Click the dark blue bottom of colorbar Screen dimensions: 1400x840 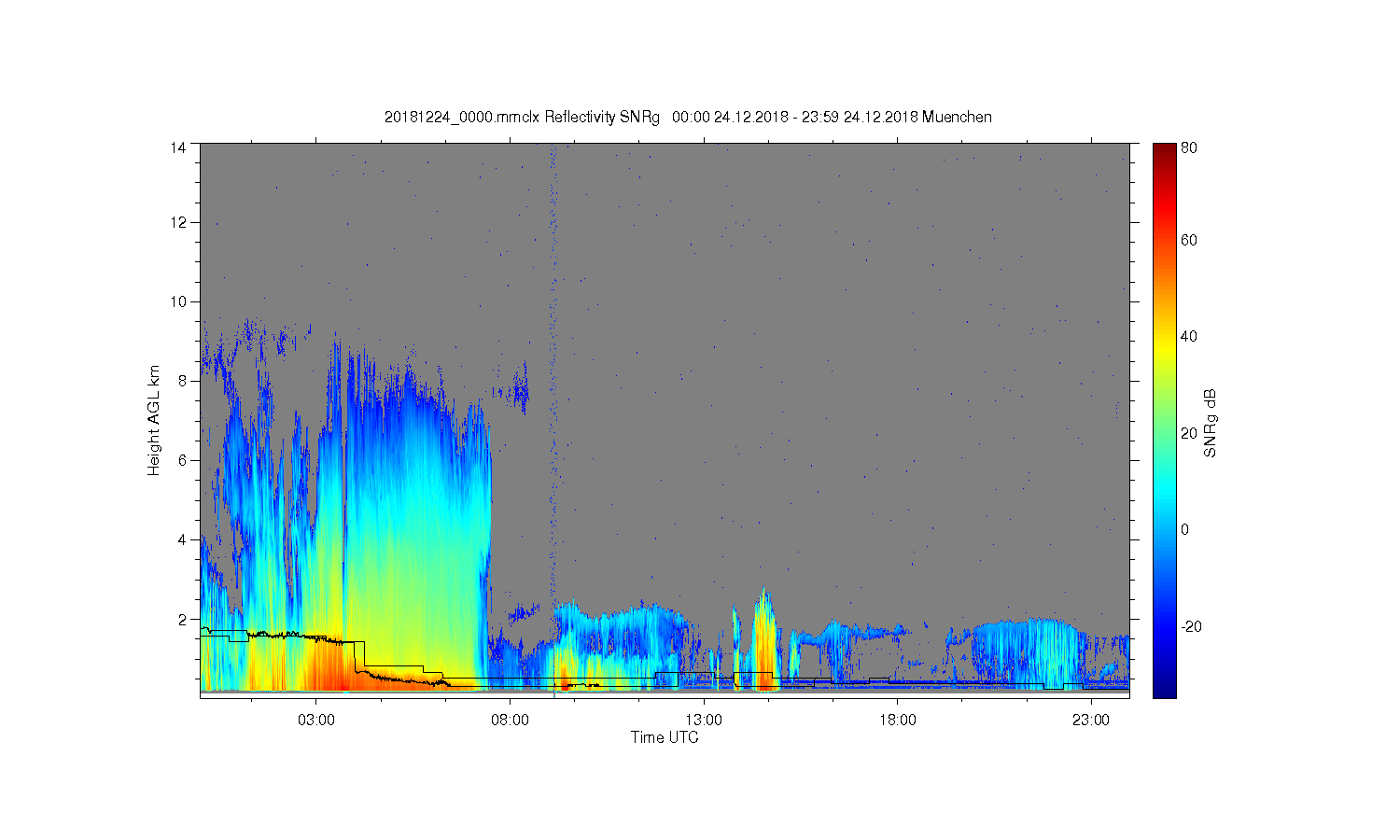pos(1164,686)
